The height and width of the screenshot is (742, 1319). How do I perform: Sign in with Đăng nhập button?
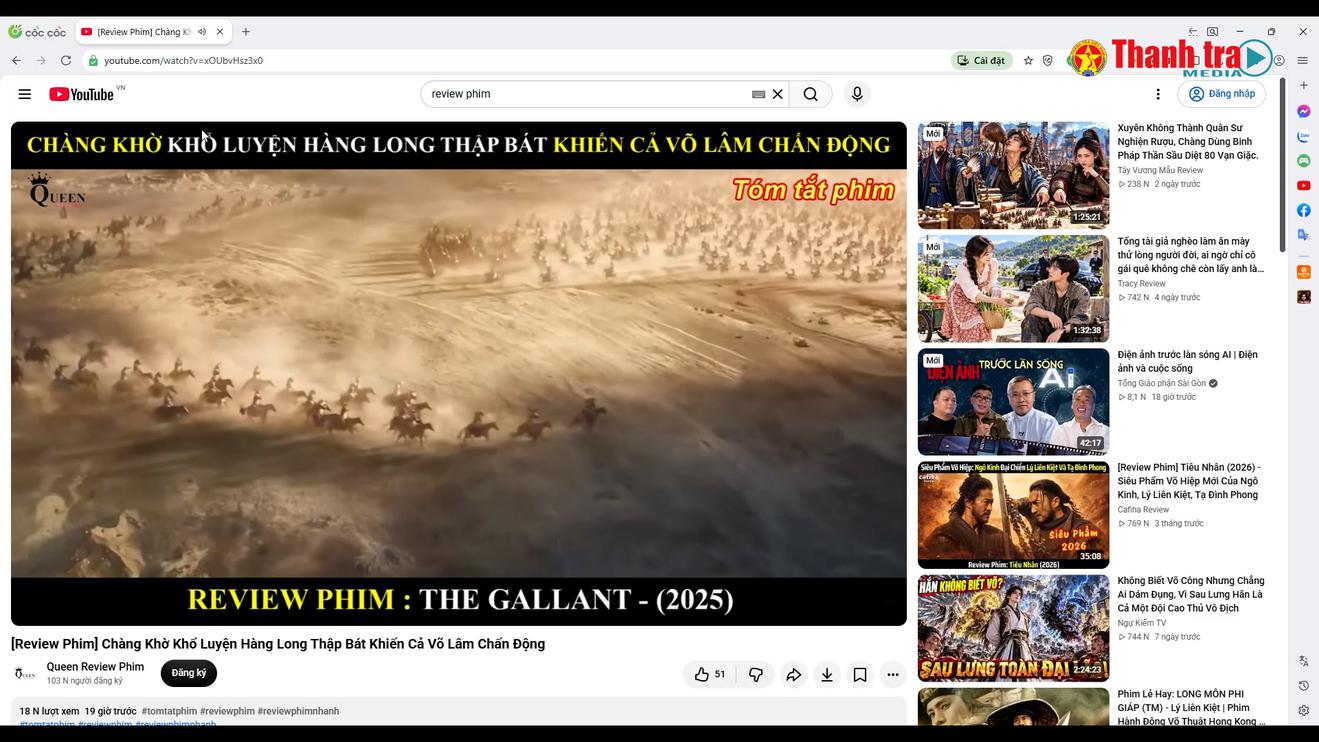(1222, 94)
